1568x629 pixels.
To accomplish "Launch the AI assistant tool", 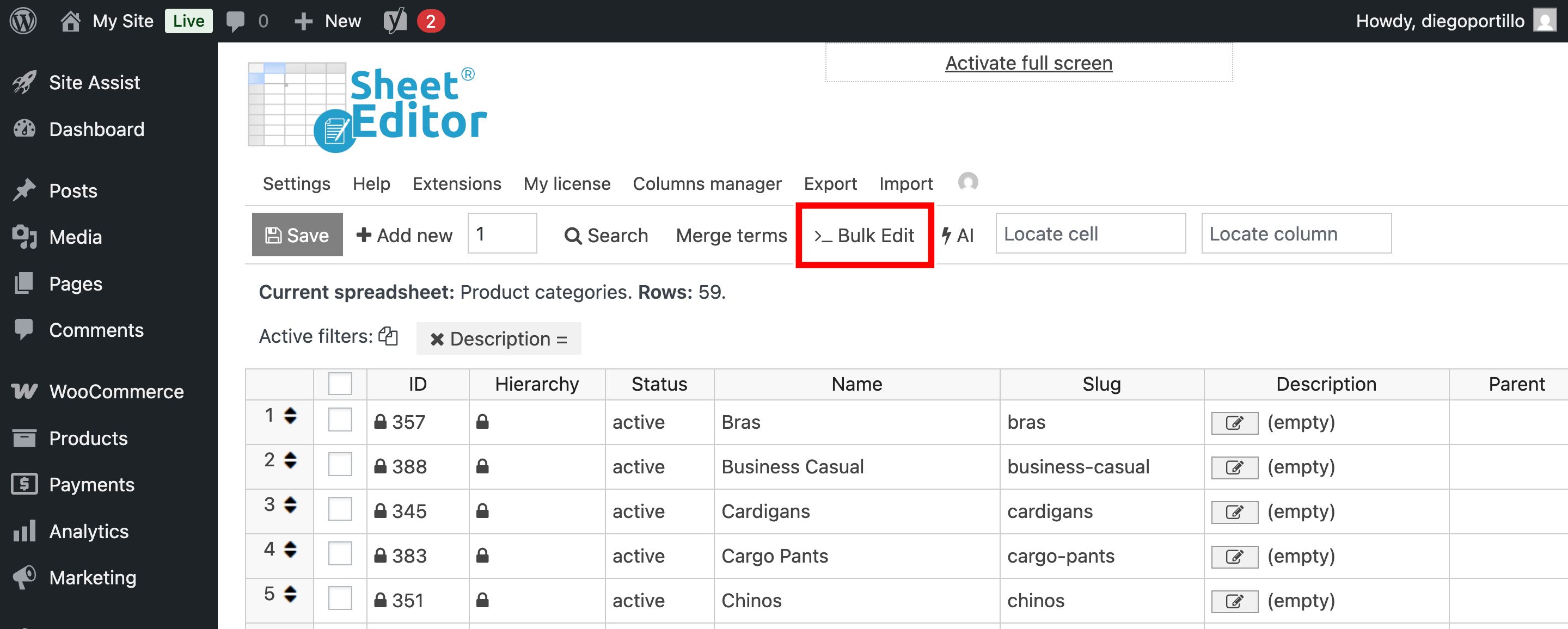I will click(x=957, y=236).
